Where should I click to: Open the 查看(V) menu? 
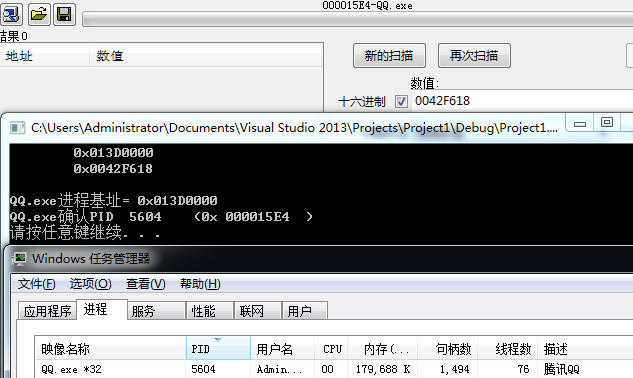(146, 284)
